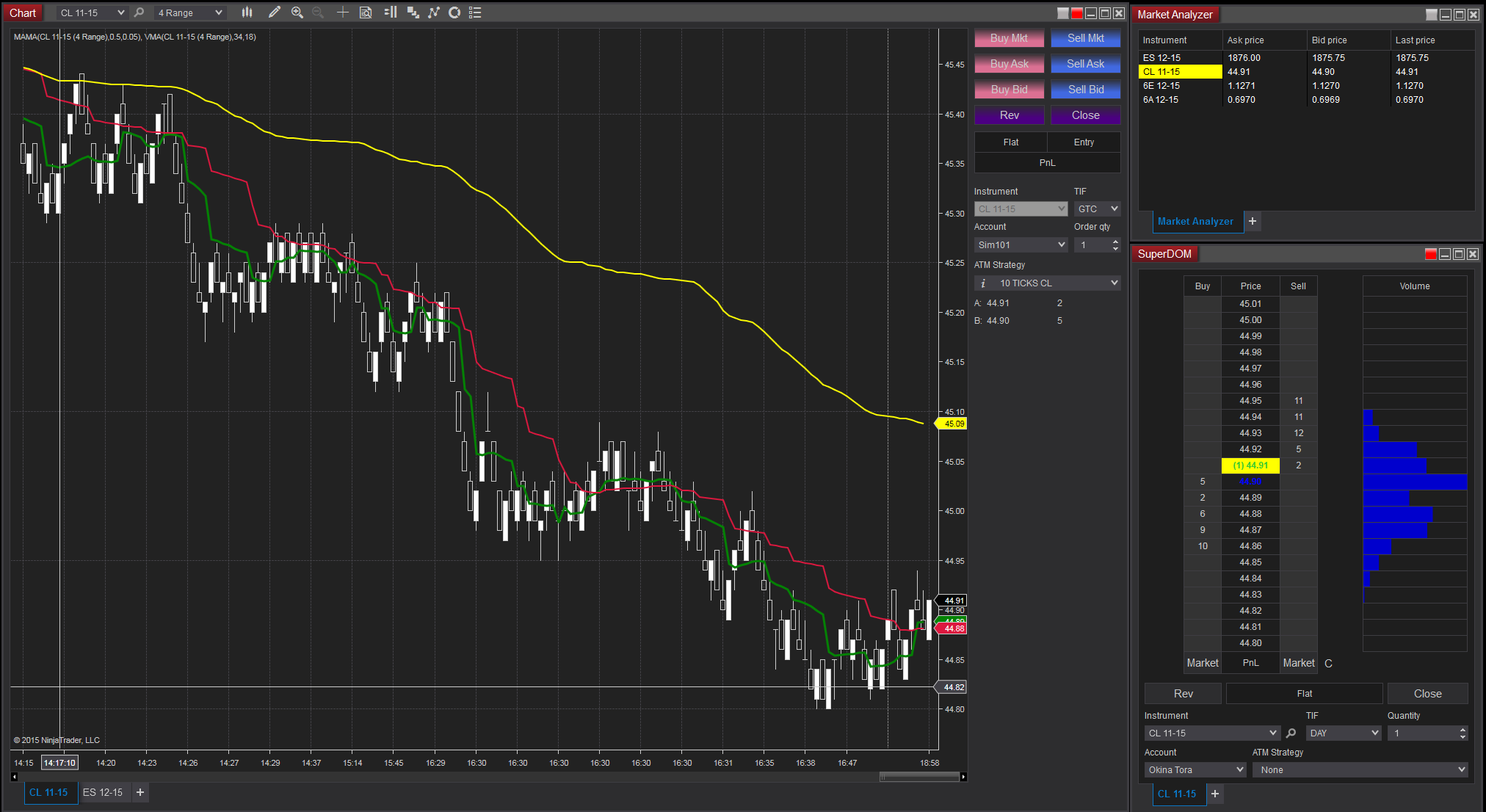
Task: Open chart instrument dropdown CL 11-15
Action: pos(93,12)
